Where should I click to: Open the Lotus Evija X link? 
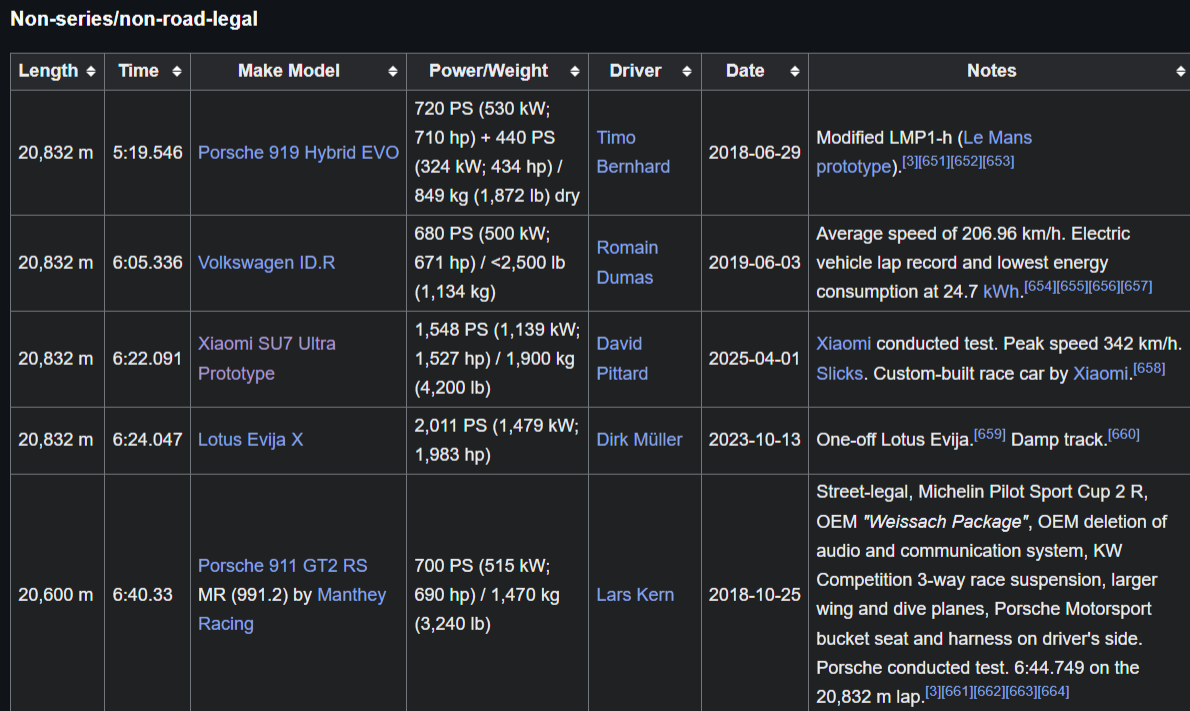[250, 439]
